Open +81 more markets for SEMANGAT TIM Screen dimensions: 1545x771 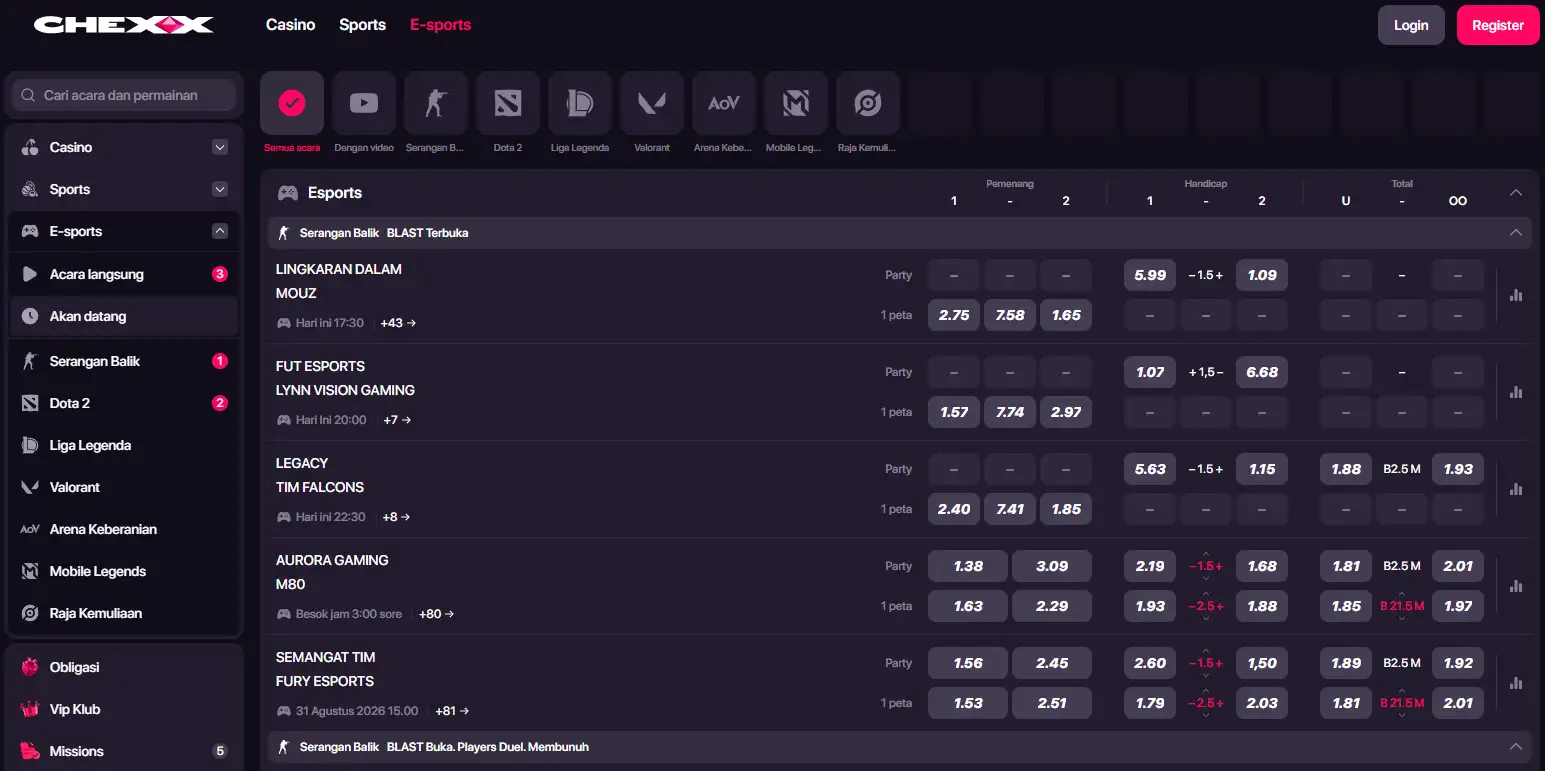coord(452,711)
